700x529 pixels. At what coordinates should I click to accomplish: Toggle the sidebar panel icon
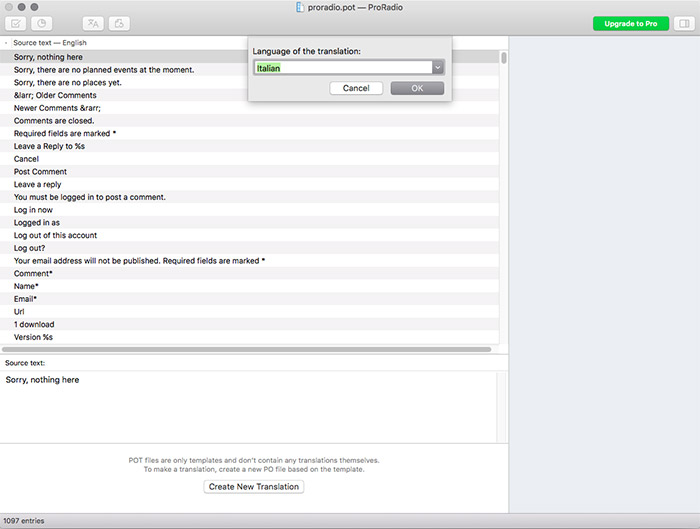point(683,23)
